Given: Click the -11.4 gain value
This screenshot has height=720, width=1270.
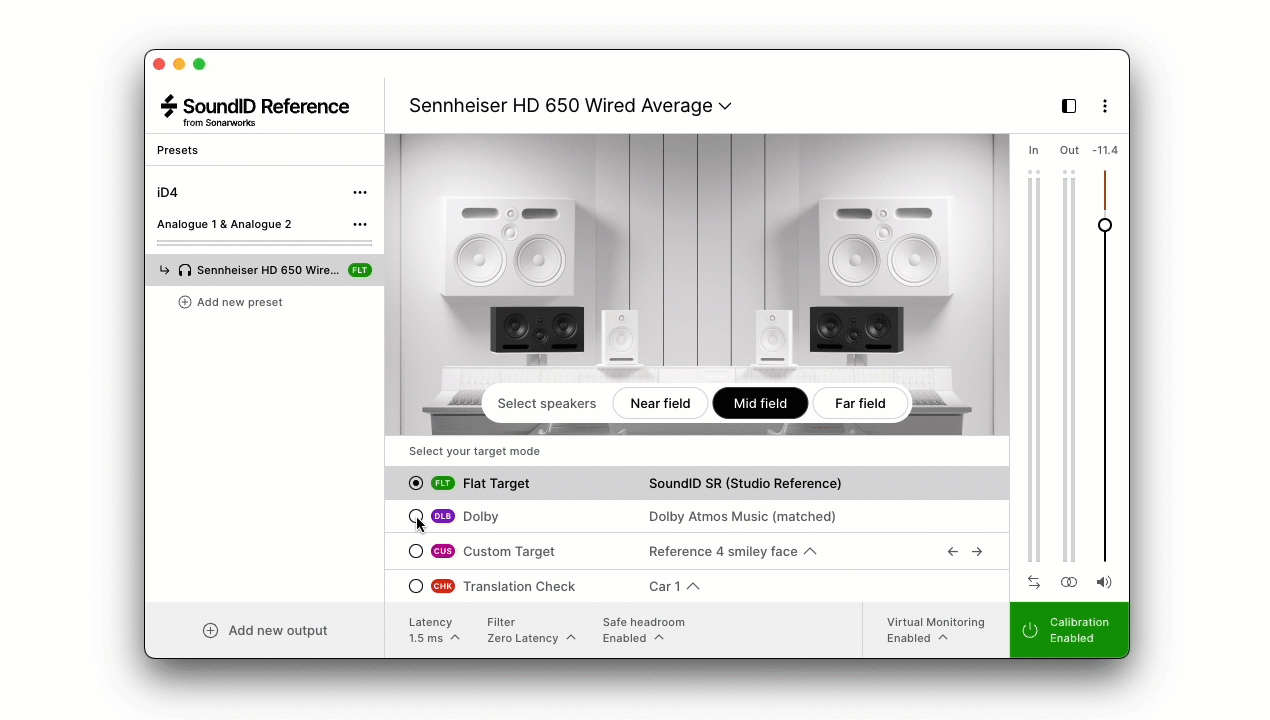Looking at the screenshot, I should point(1105,150).
